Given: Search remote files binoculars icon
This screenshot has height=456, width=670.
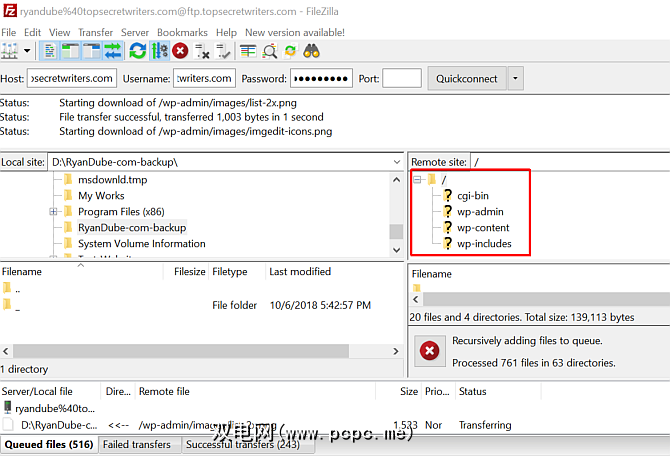Looking at the screenshot, I should click(x=311, y=51).
